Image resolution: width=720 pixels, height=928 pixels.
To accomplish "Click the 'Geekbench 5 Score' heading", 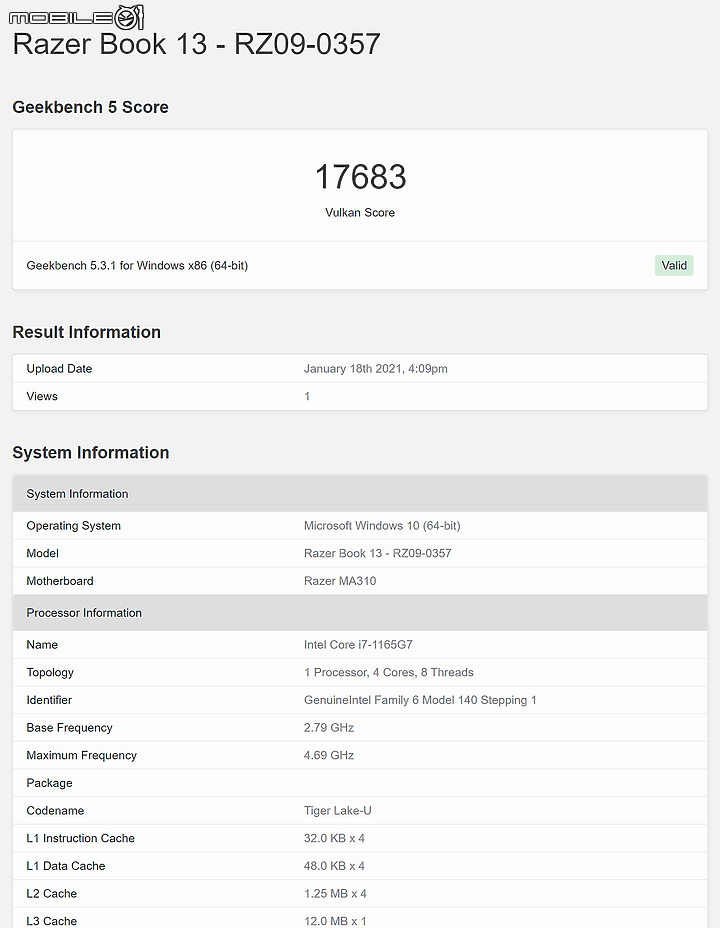I will click(91, 107).
